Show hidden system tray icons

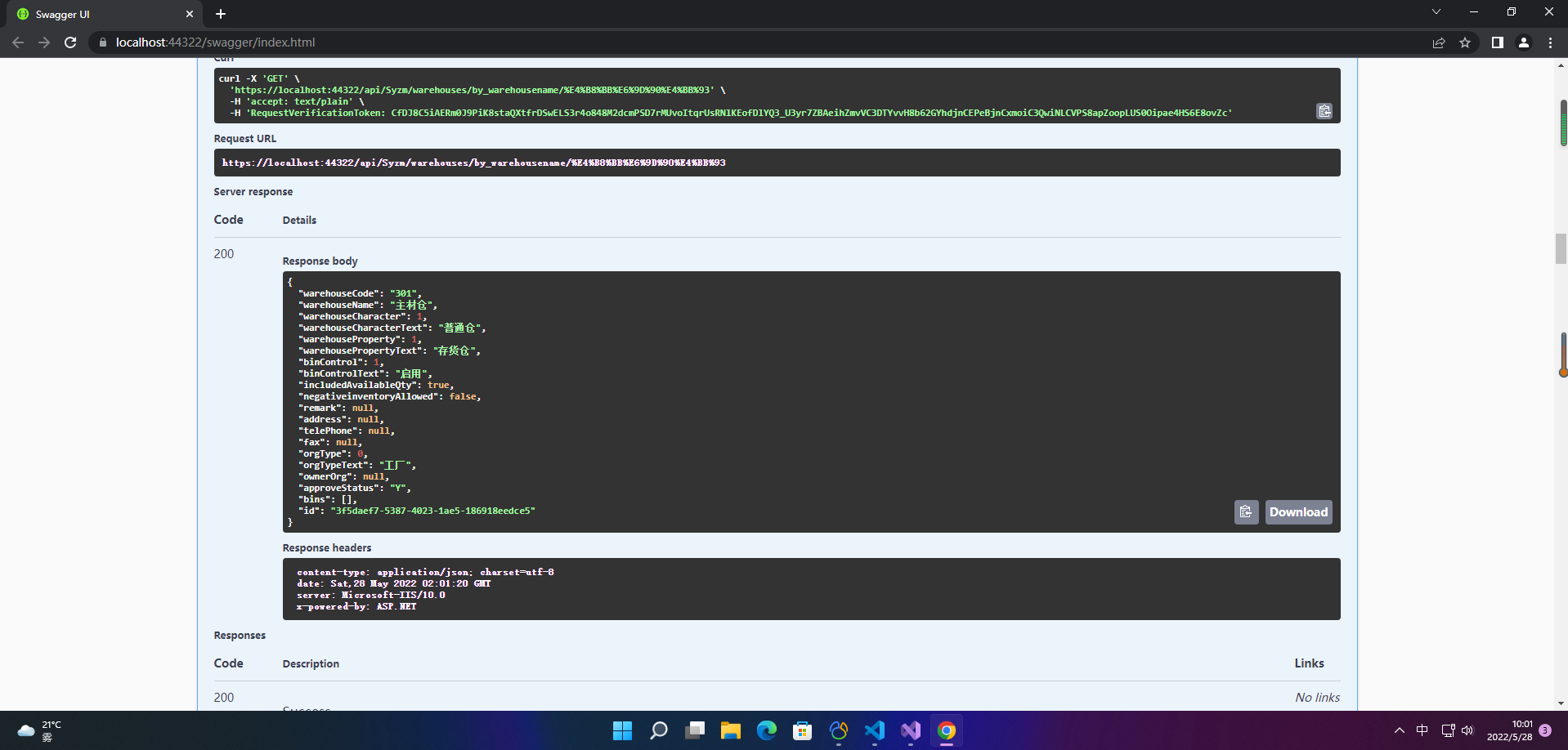tap(1400, 730)
